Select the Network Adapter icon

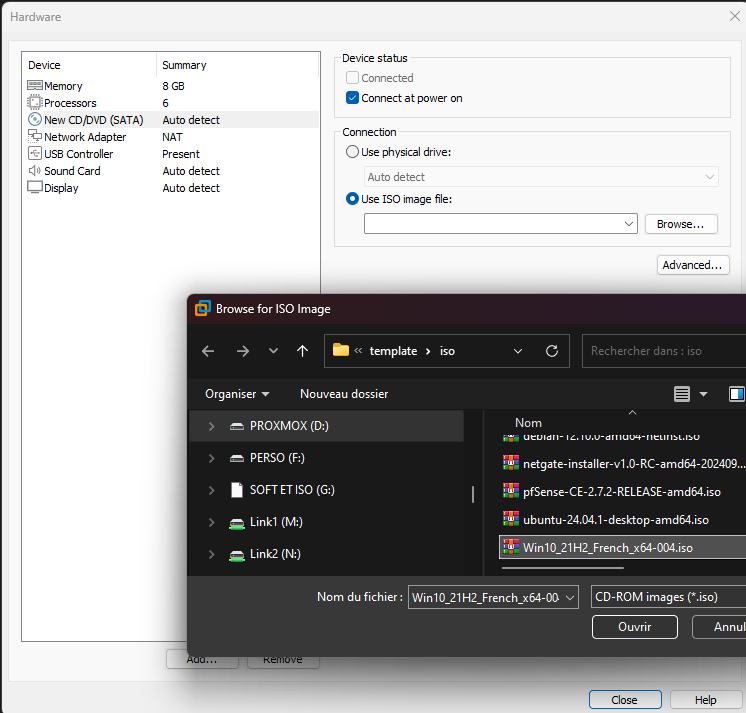click(35, 136)
